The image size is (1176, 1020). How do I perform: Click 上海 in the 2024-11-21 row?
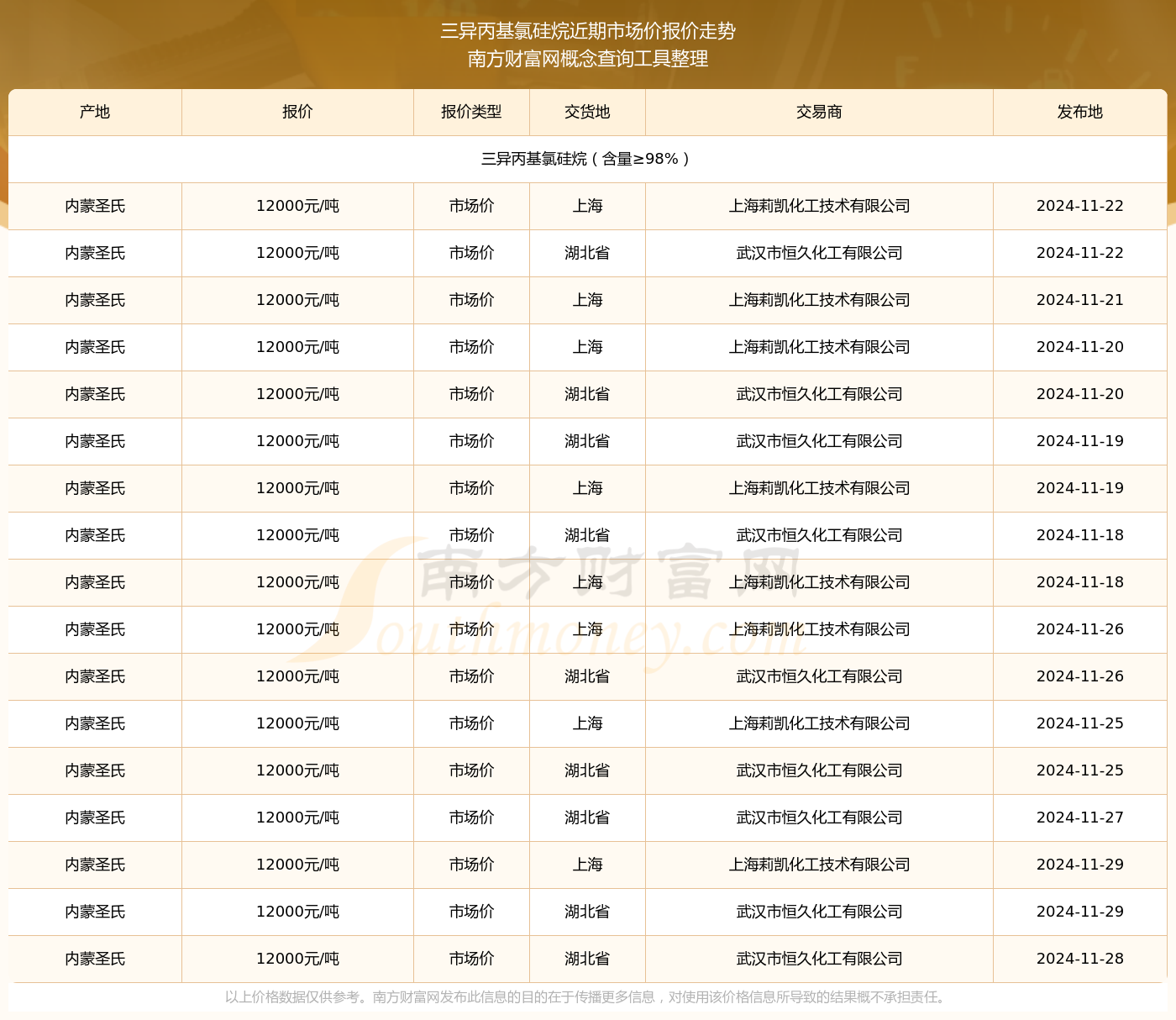click(x=587, y=300)
